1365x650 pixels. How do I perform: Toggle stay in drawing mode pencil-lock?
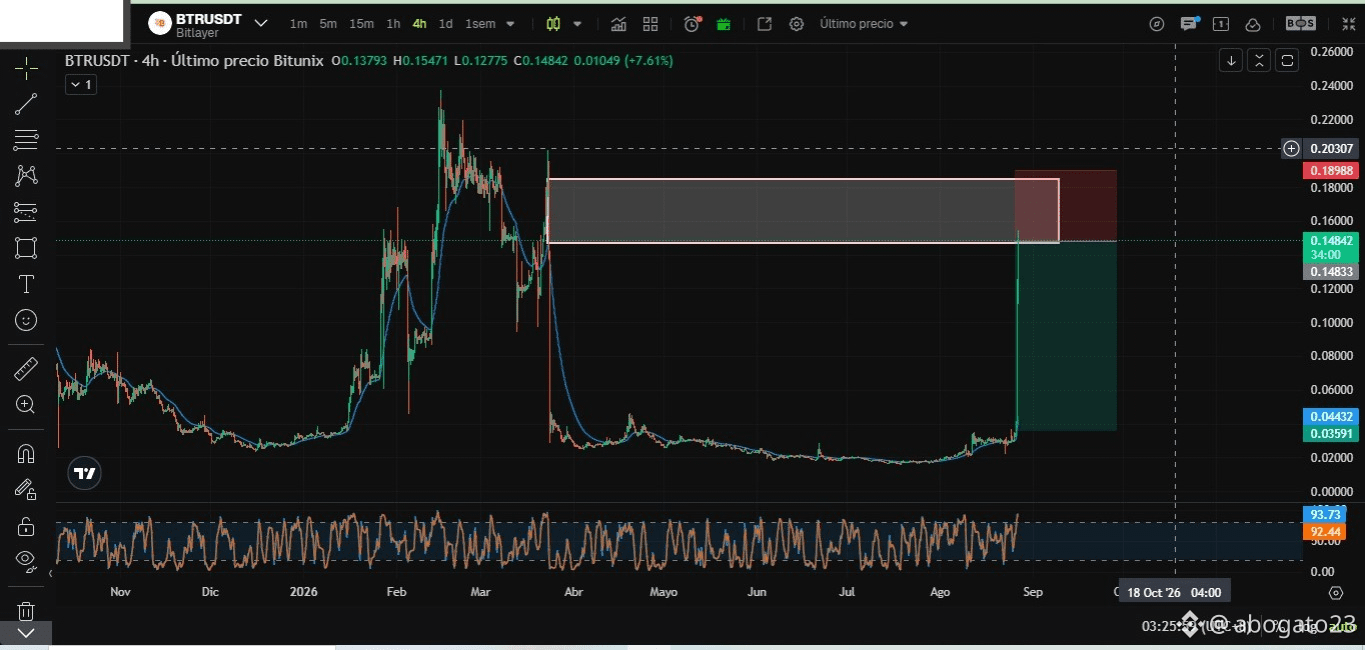tap(26, 489)
